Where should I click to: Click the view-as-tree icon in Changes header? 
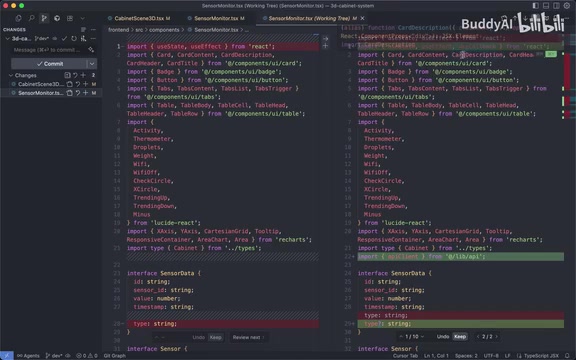[x=83, y=29]
